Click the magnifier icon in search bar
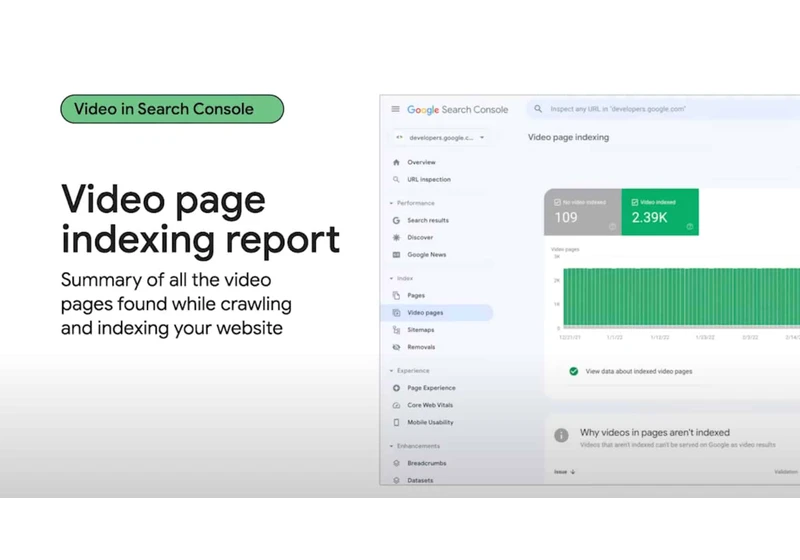 (538, 109)
